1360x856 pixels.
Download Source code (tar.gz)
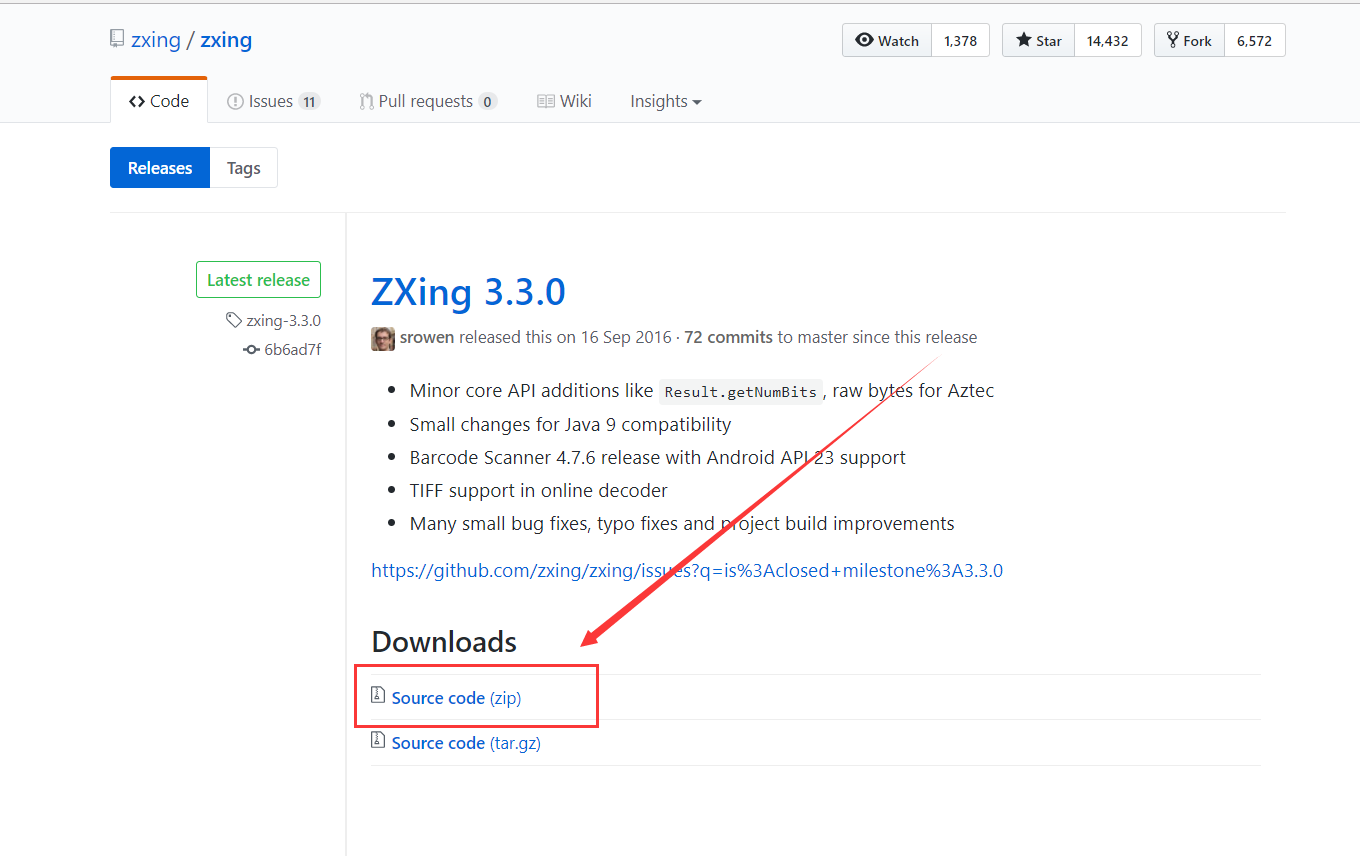coord(466,743)
